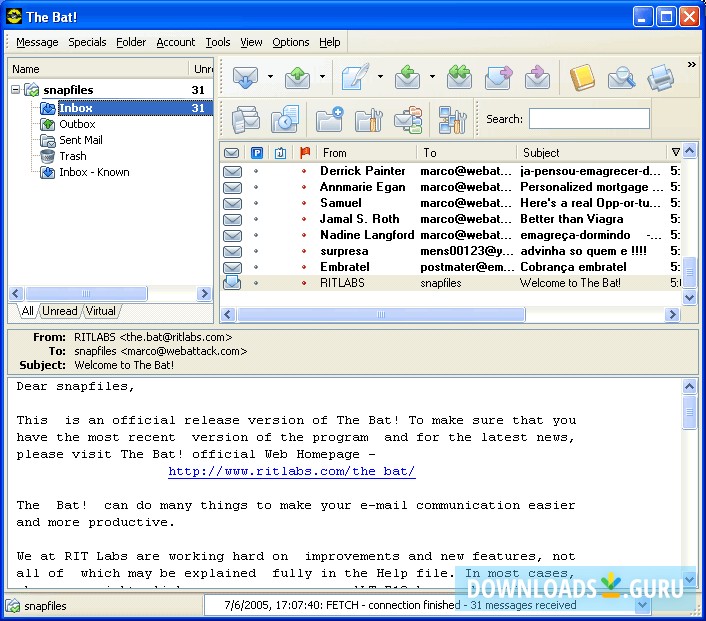The image size is (706, 621).
Task: Open the Address Book icon
Action: pos(582,77)
